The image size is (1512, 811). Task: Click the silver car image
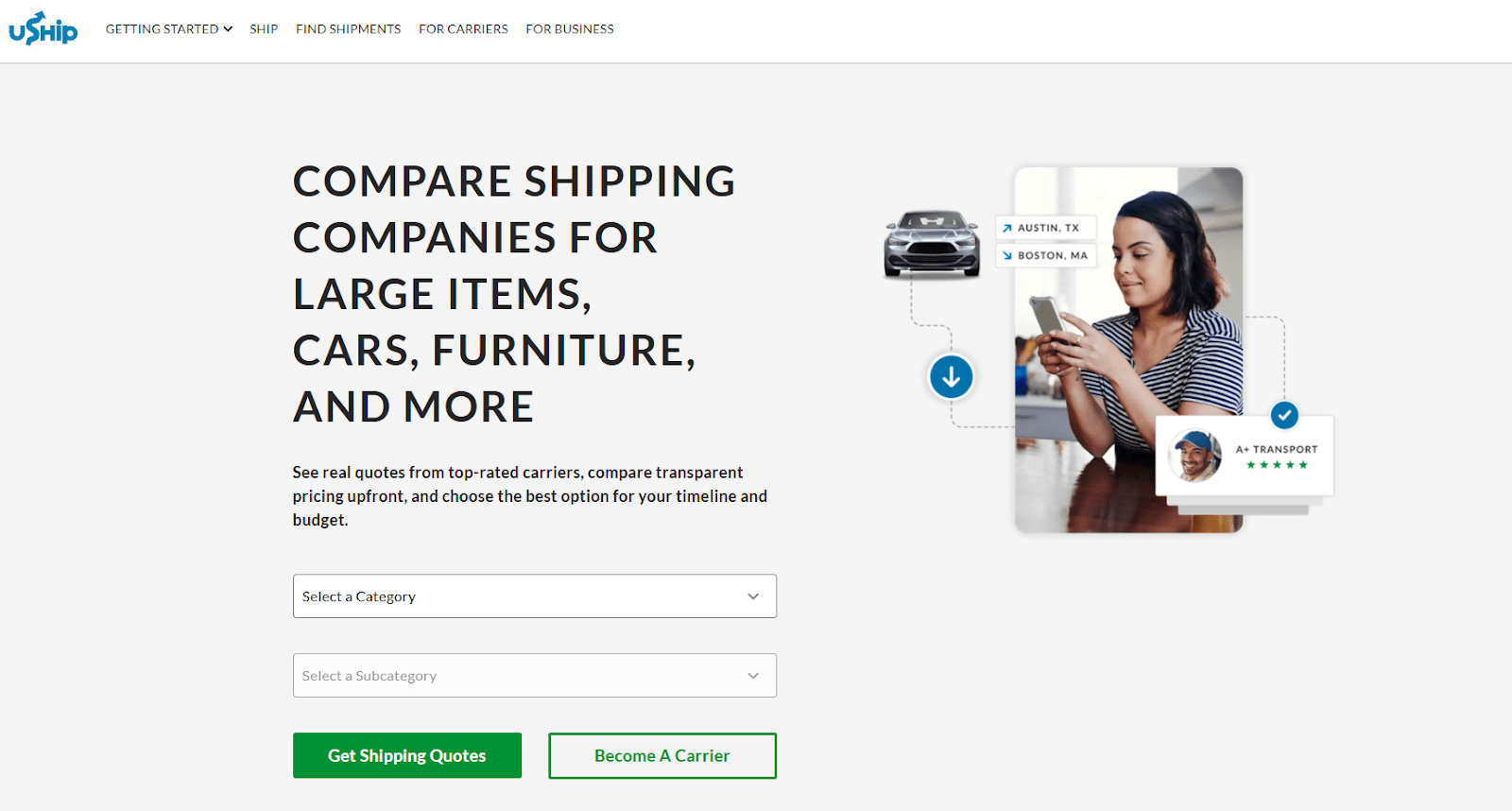[932, 243]
